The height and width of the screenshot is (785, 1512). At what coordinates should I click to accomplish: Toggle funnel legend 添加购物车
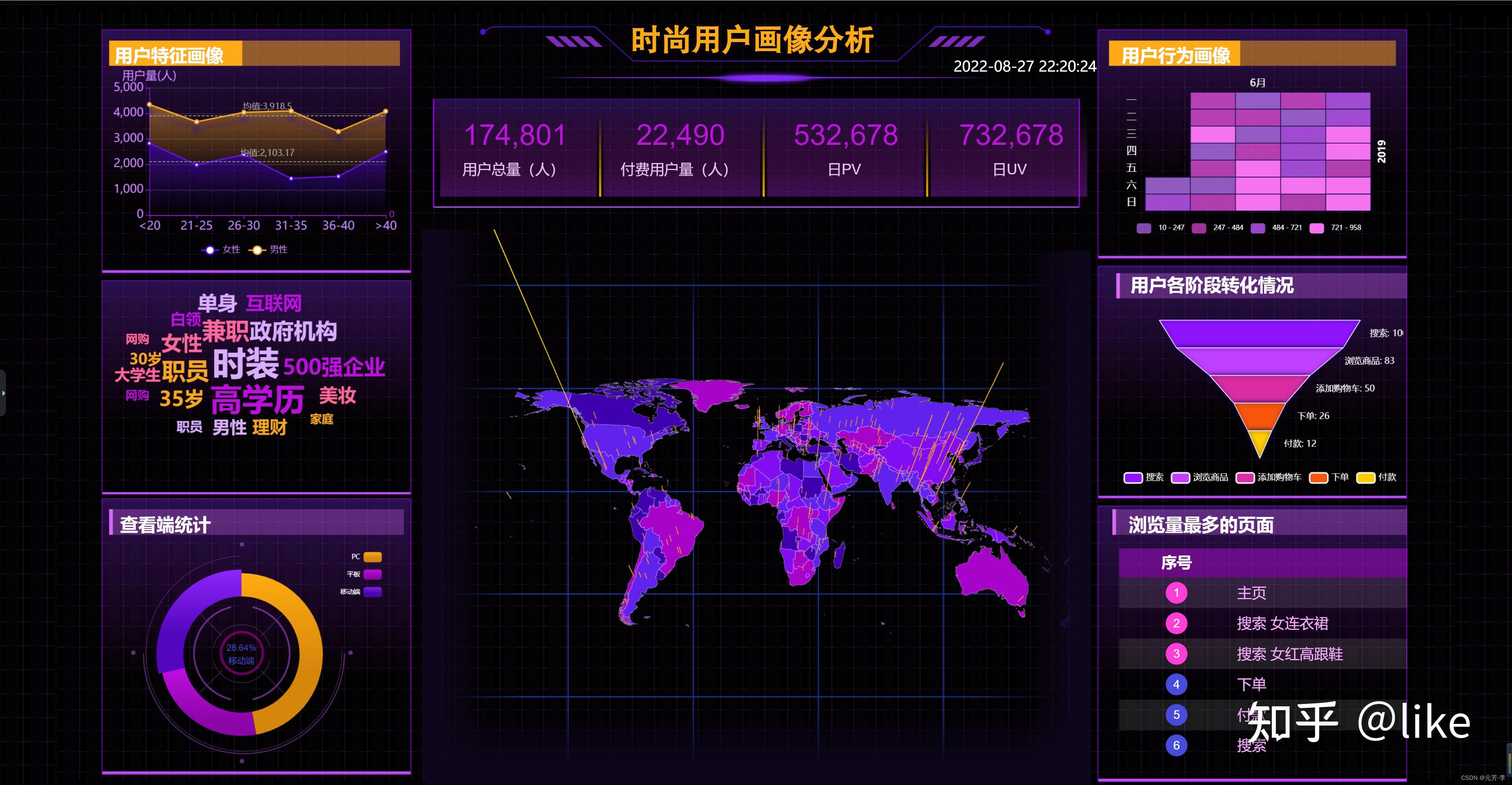pos(1268,477)
